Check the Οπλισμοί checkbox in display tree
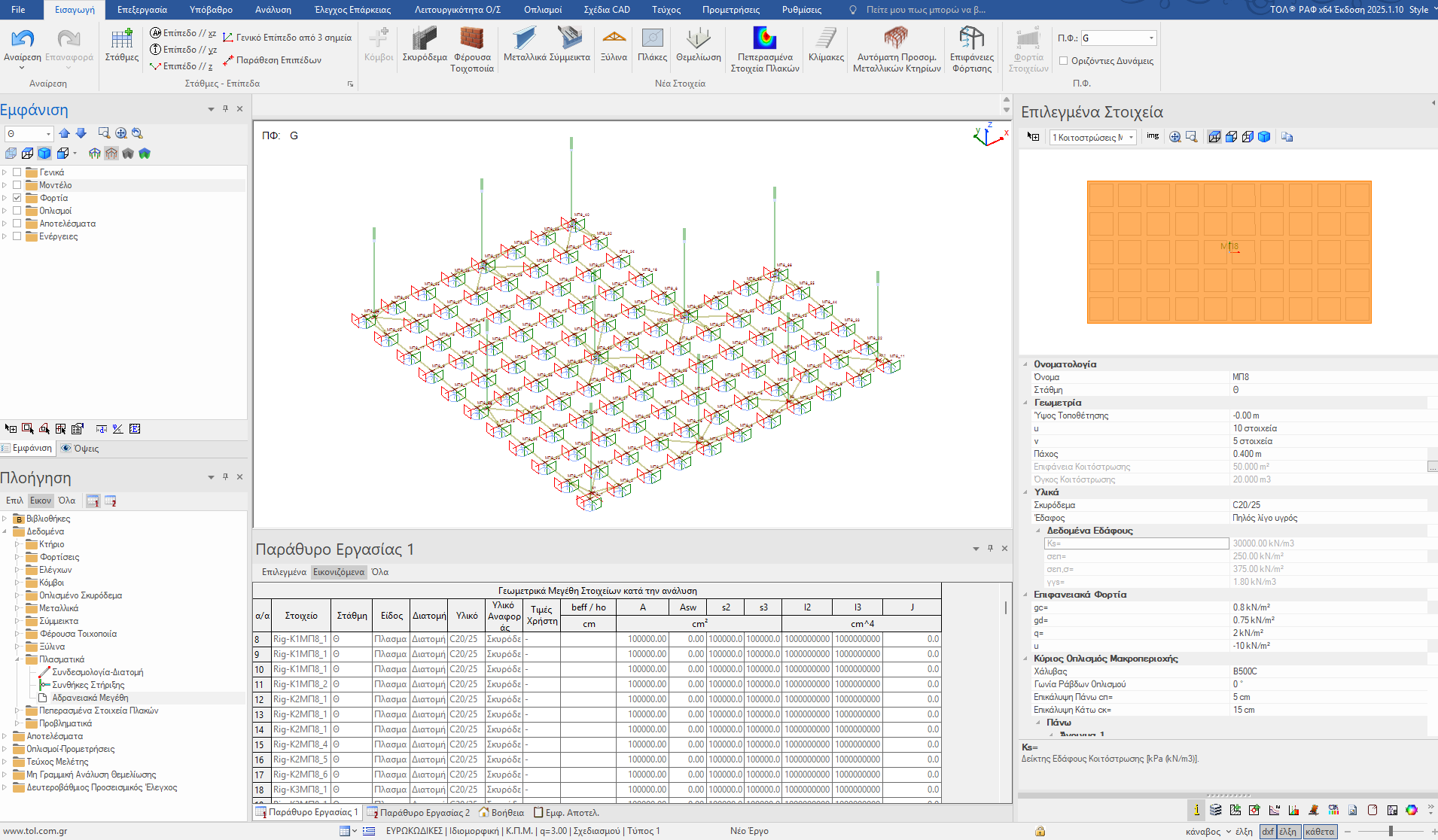 (x=17, y=211)
